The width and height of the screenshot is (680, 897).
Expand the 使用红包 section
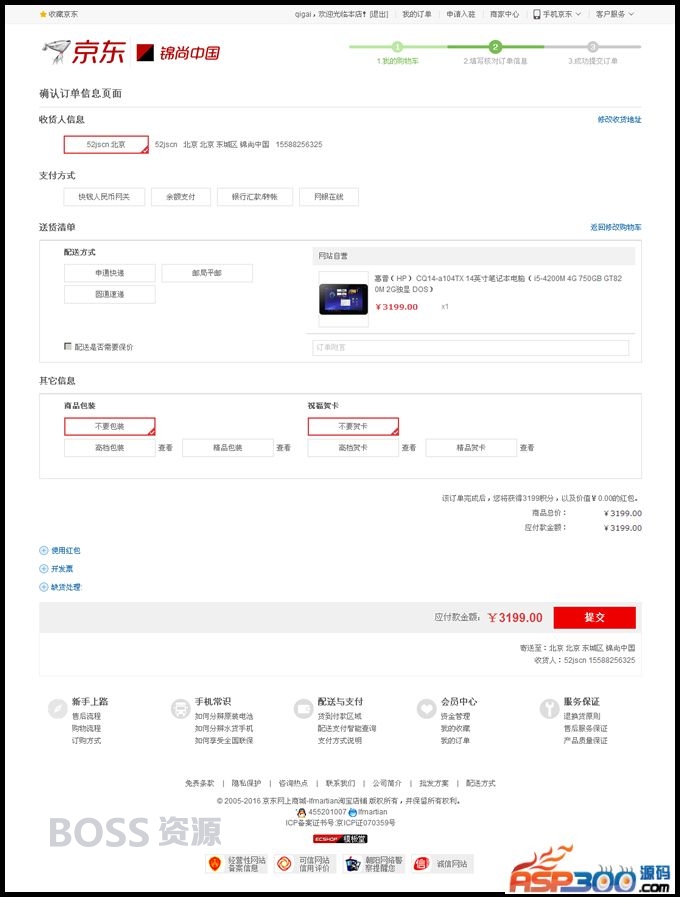pyautogui.click(x=60, y=550)
